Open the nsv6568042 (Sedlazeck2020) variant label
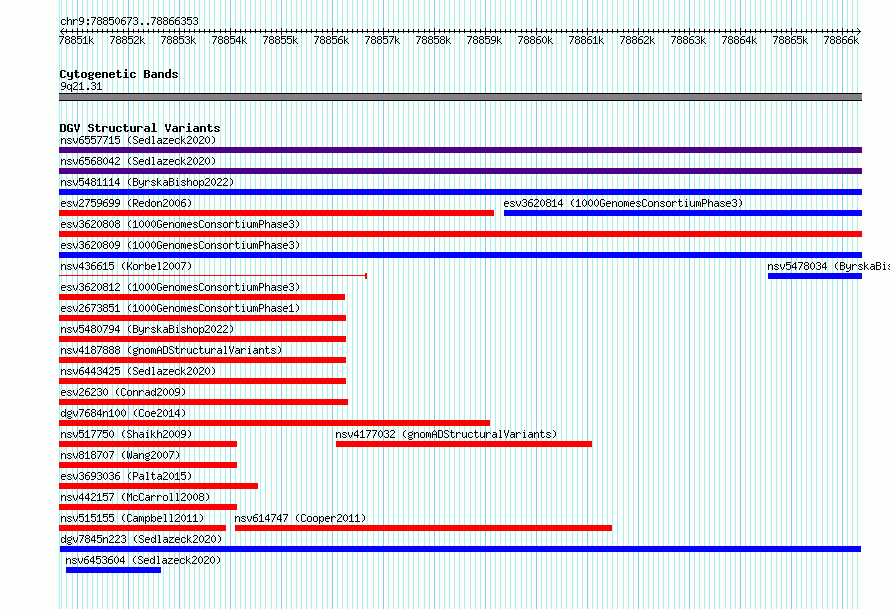This screenshot has width=890, height=609. (138, 161)
